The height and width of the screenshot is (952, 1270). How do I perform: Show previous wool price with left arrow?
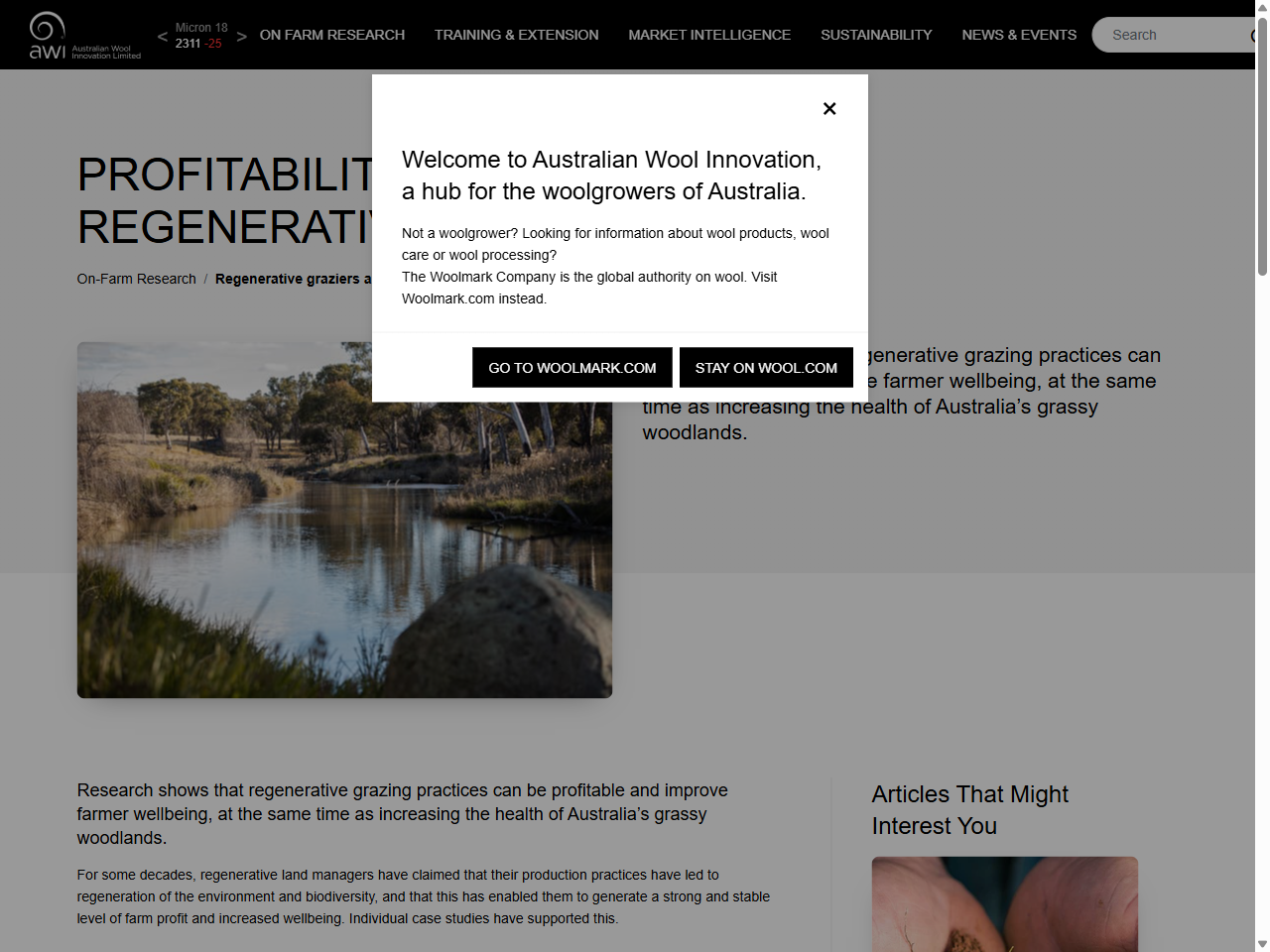(163, 37)
